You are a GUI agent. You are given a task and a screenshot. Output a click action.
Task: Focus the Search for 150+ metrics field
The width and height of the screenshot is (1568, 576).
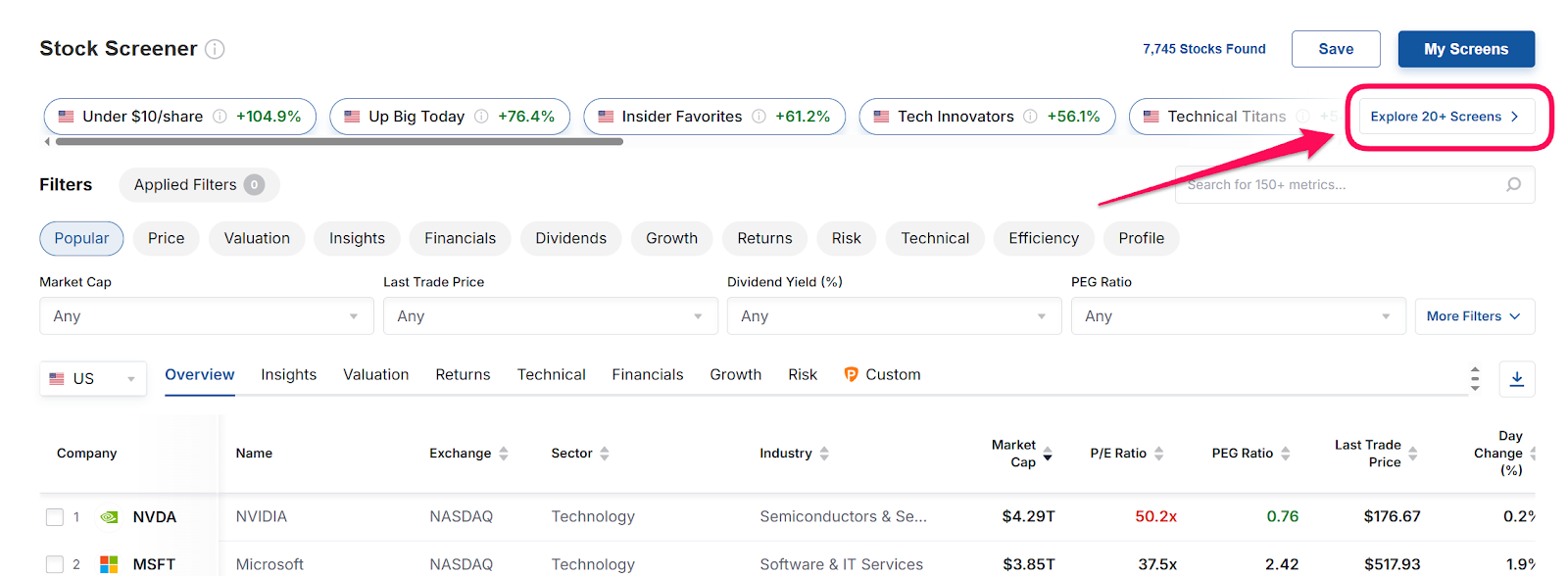click(x=1343, y=184)
